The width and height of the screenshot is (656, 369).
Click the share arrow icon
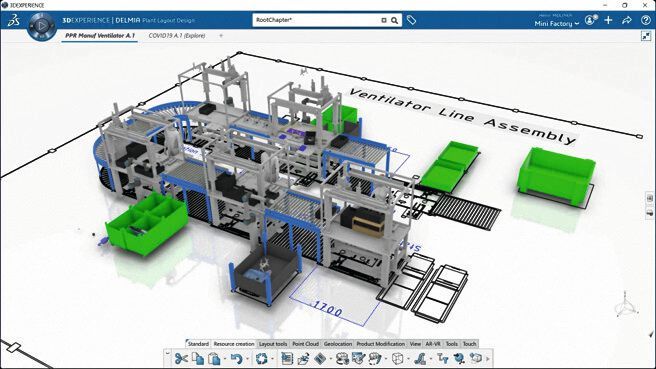[627, 20]
